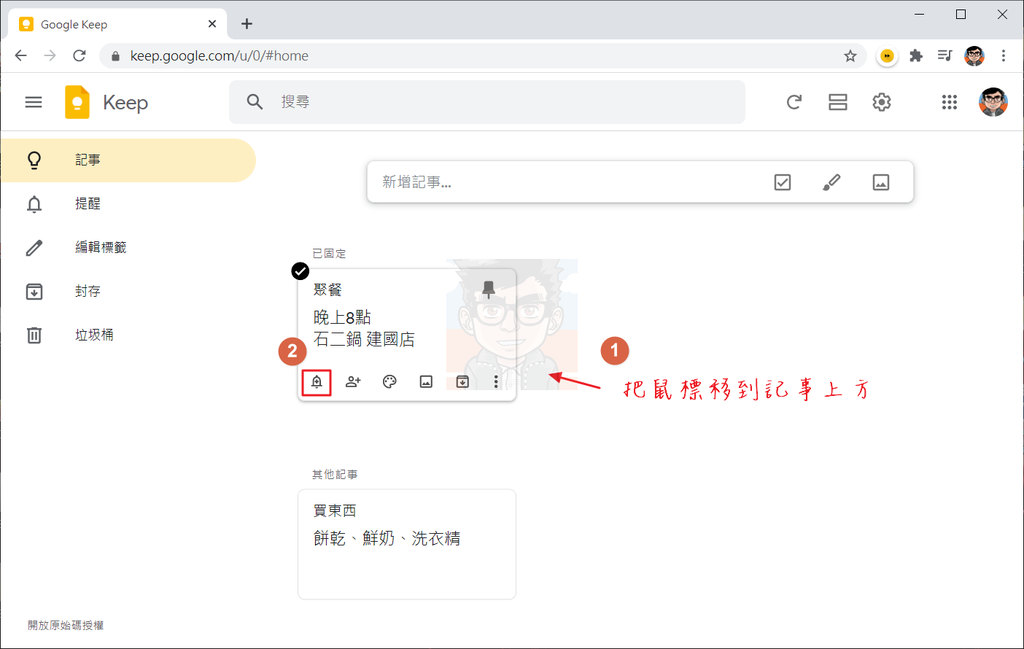
Task: Open 提醒 in the sidebar
Action: pos(128,204)
